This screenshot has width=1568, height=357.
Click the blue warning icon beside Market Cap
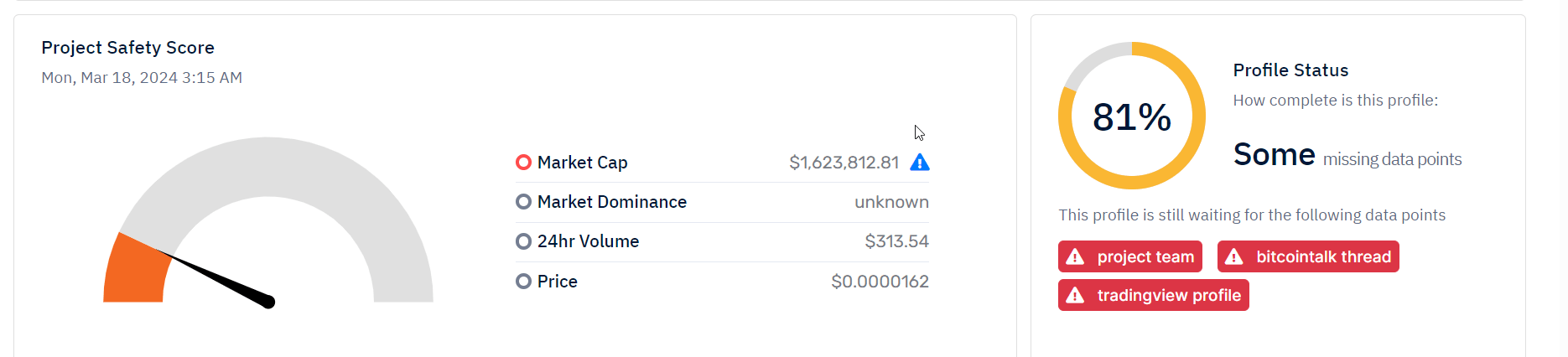920,162
